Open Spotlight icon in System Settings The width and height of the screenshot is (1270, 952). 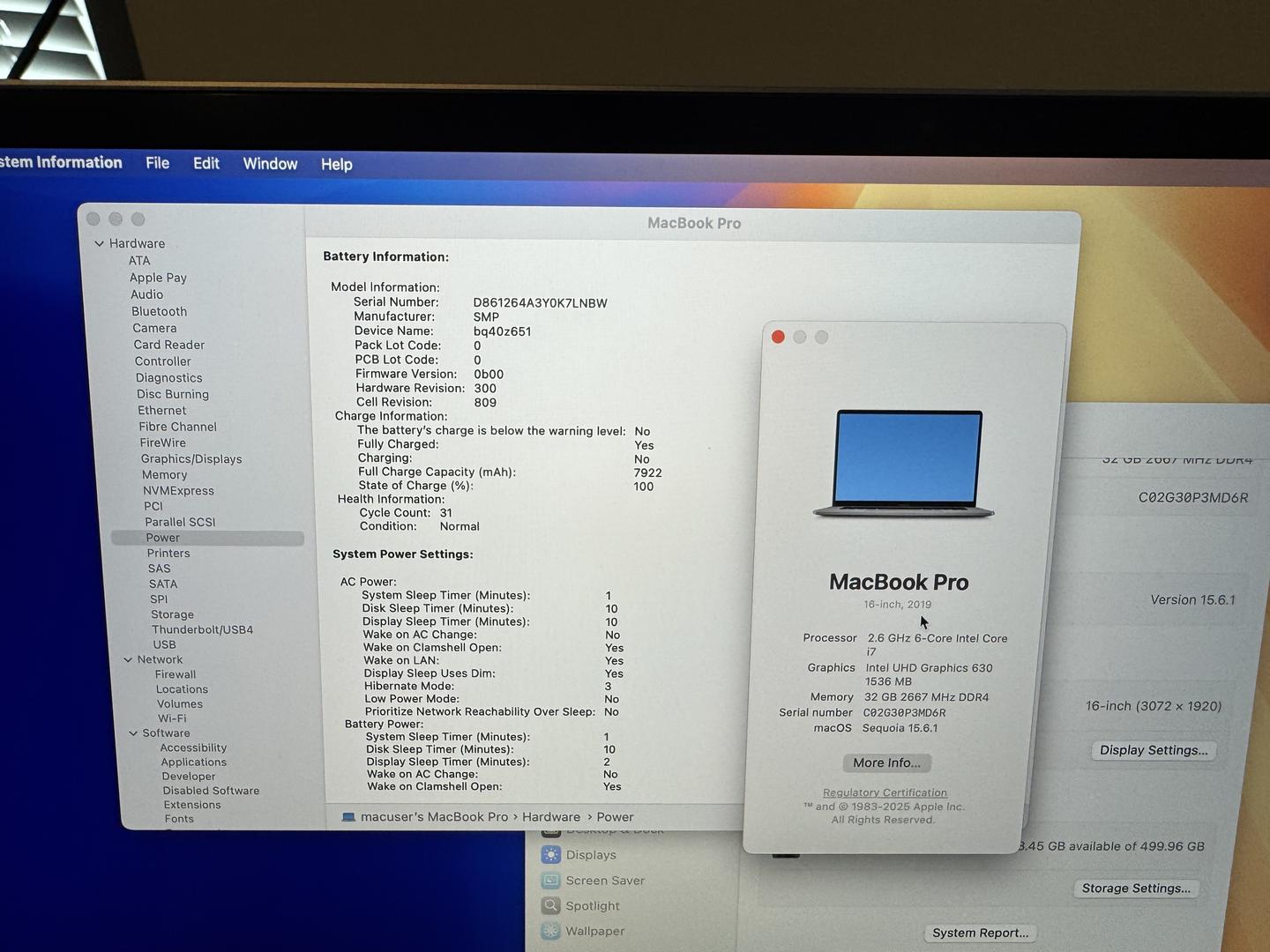[x=551, y=905]
